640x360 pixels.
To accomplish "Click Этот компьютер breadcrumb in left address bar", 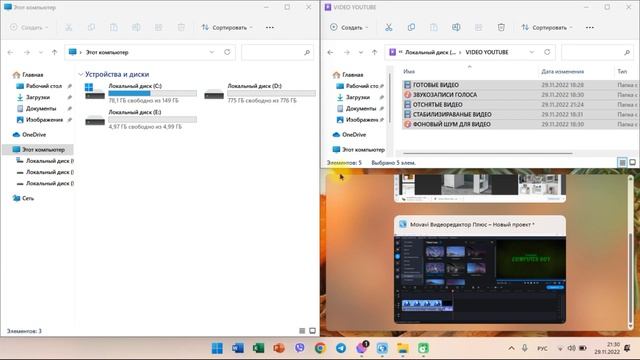I will click(107, 52).
